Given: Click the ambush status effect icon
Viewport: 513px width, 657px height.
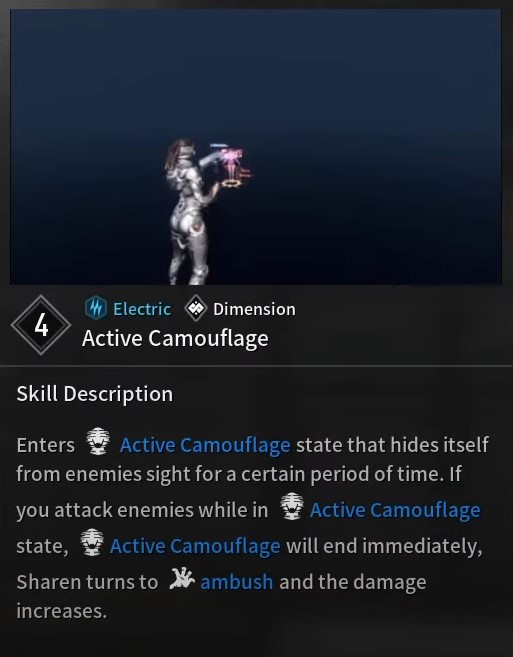Looking at the screenshot, I should tap(182, 579).
